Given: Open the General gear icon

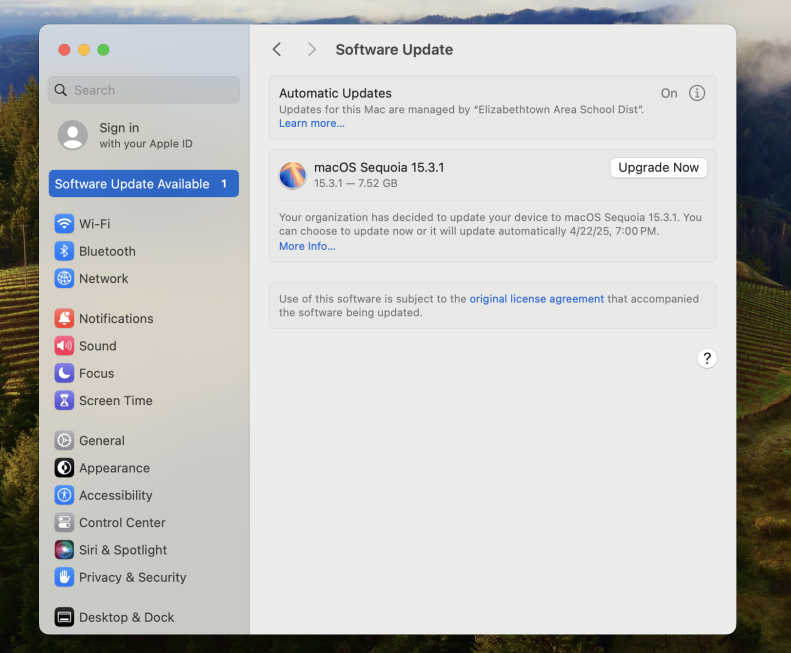Looking at the screenshot, I should (x=64, y=441).
